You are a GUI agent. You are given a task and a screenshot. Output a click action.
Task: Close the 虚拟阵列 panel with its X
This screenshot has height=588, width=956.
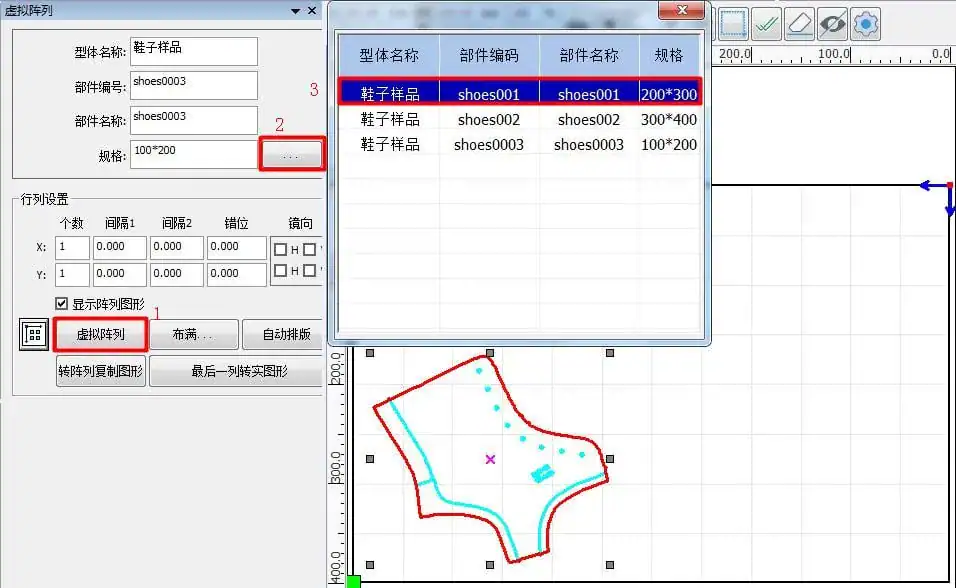pos(312,10)
